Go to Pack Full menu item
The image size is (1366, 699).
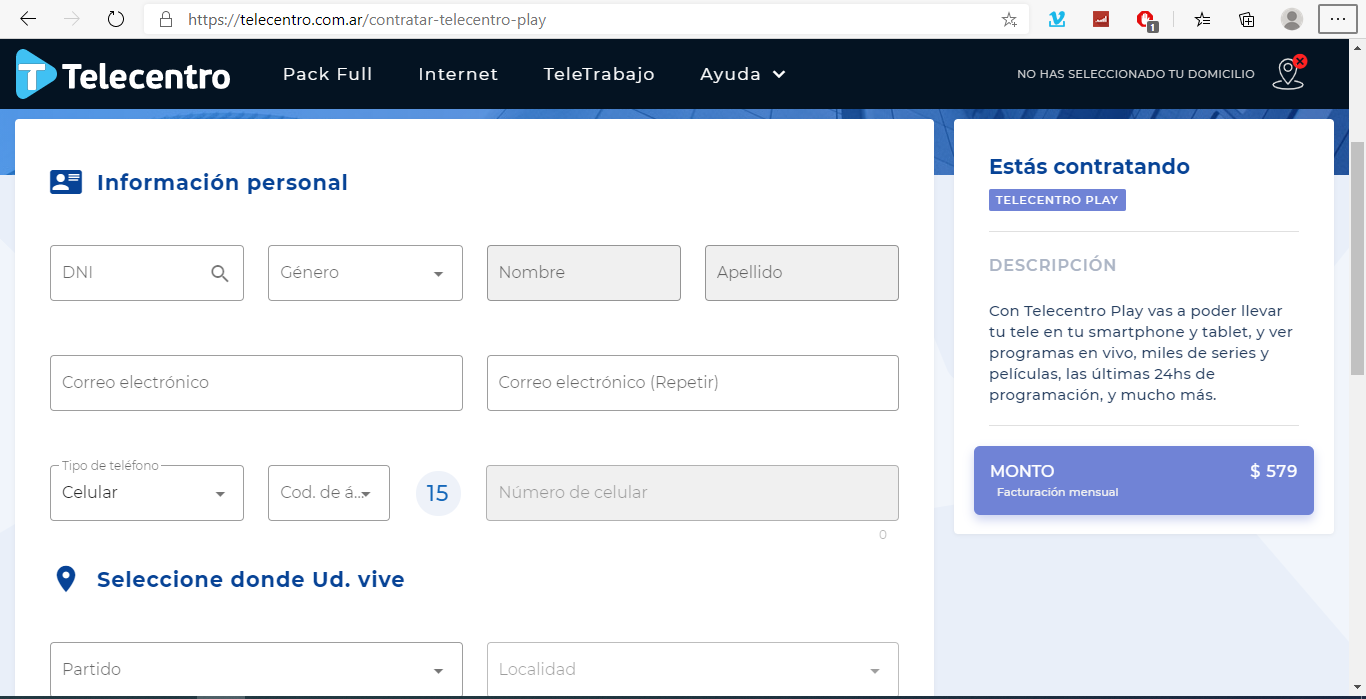(327, 74)
